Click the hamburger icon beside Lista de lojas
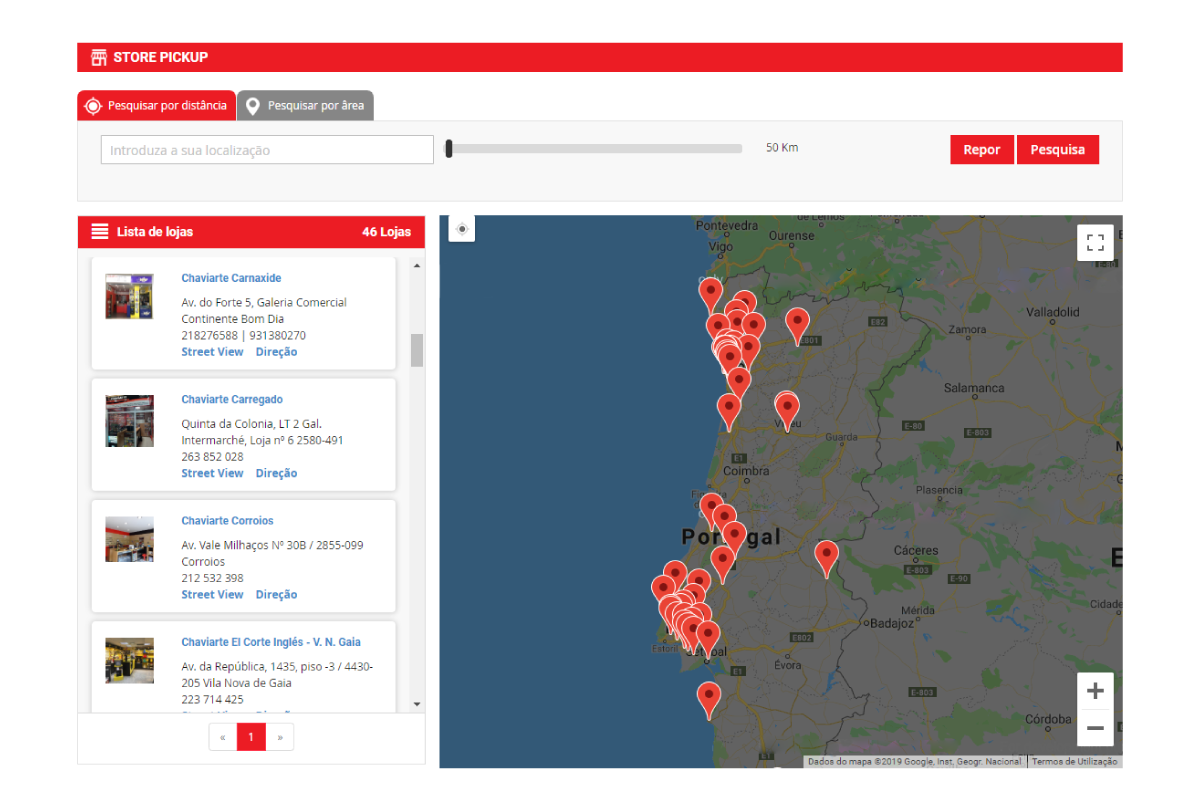1200x800 pixels. tap(100, 232)
